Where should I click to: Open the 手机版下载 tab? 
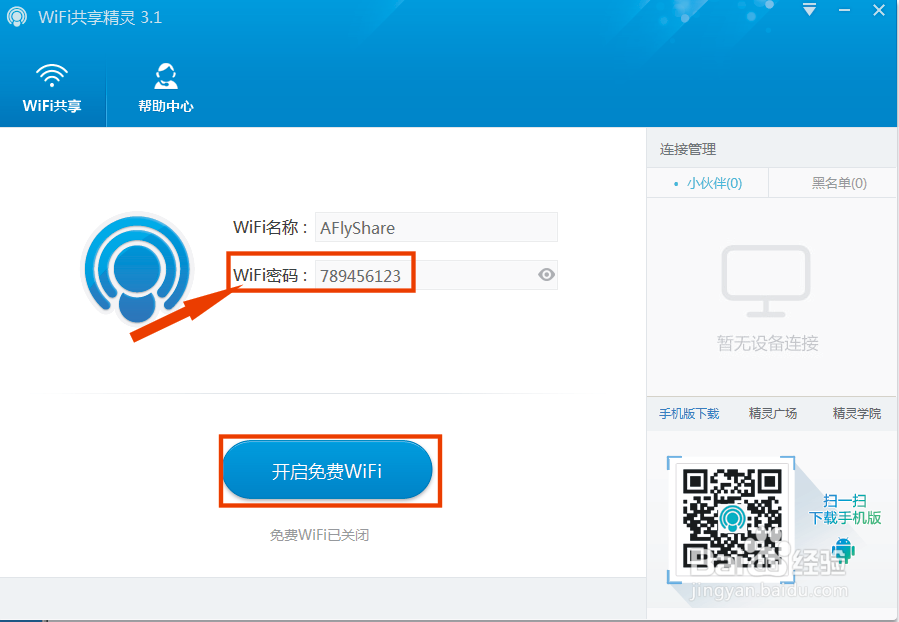point(689,413)
